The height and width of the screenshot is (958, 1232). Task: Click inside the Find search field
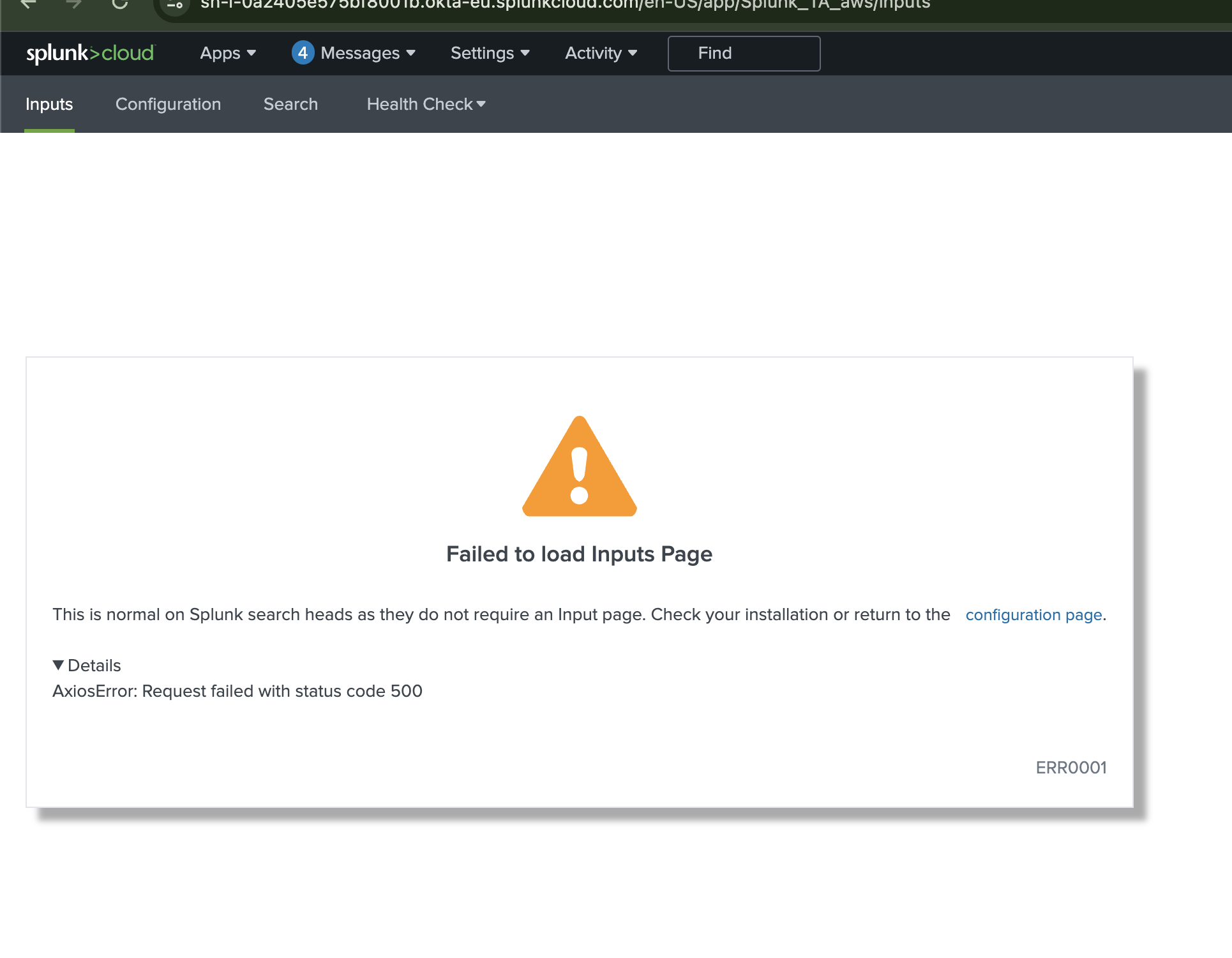pos(744,53)
